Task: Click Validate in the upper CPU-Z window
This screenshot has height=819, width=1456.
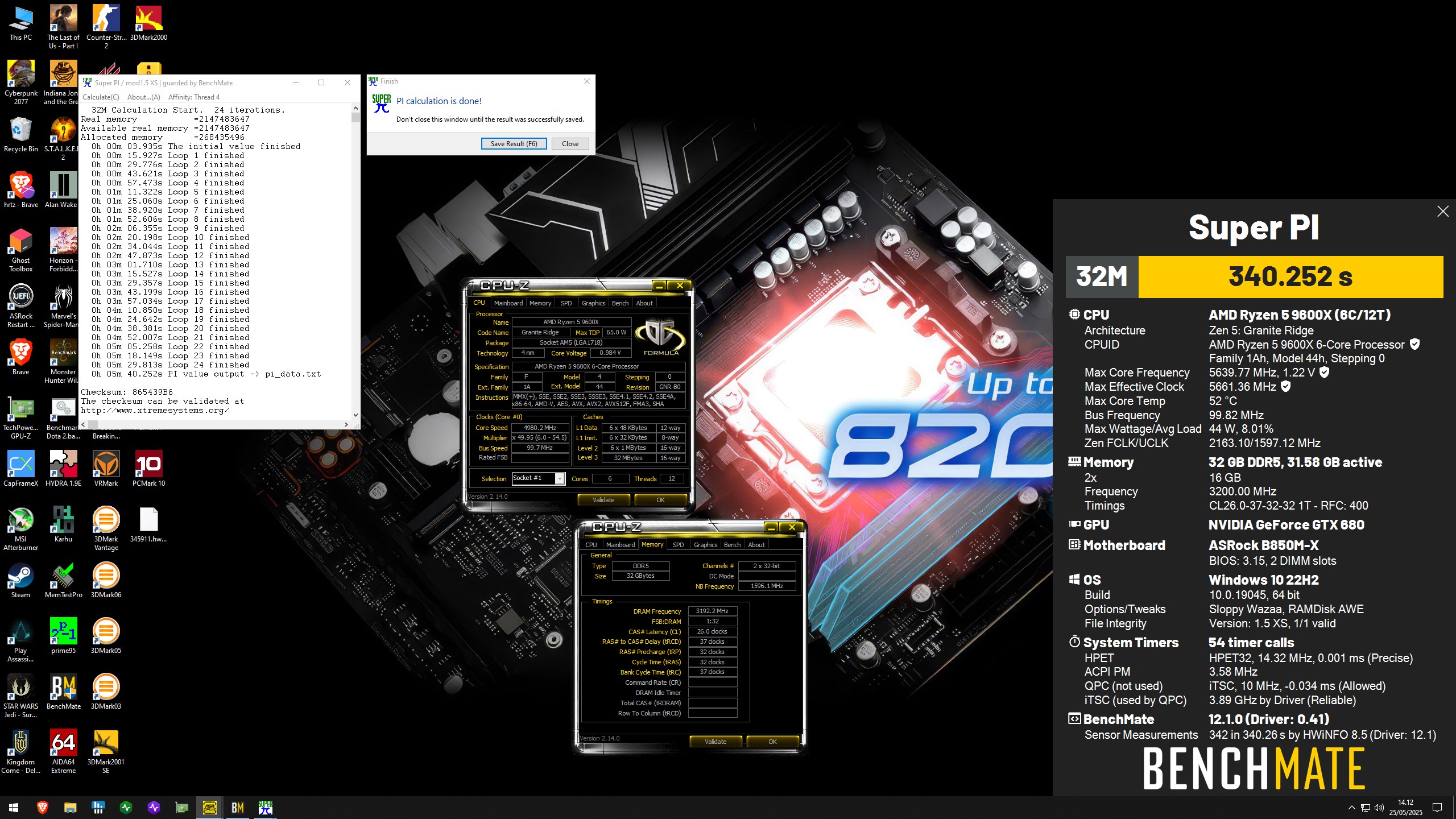Action: tap(603, 500)
